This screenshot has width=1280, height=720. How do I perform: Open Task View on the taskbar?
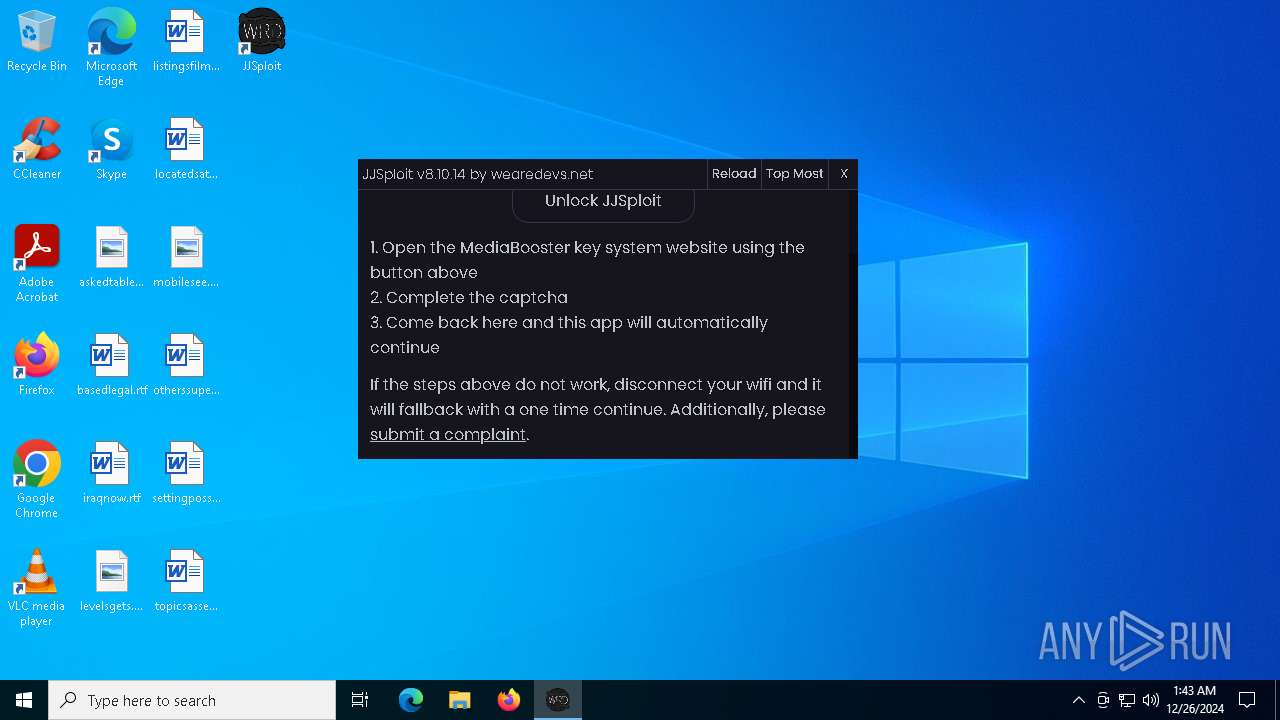[x=360, y=700]
